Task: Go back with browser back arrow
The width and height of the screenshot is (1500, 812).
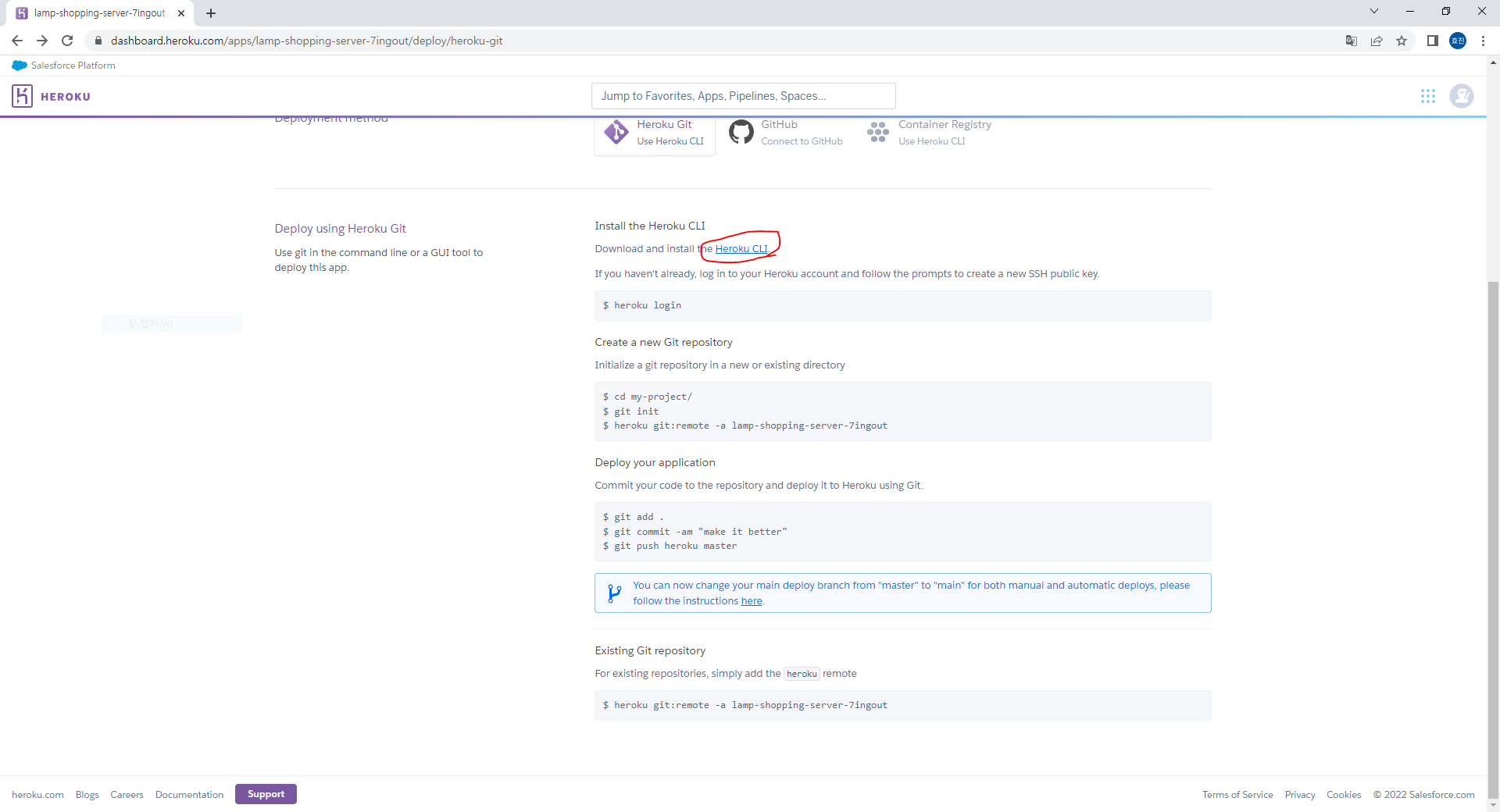Action: coord(17,41)
